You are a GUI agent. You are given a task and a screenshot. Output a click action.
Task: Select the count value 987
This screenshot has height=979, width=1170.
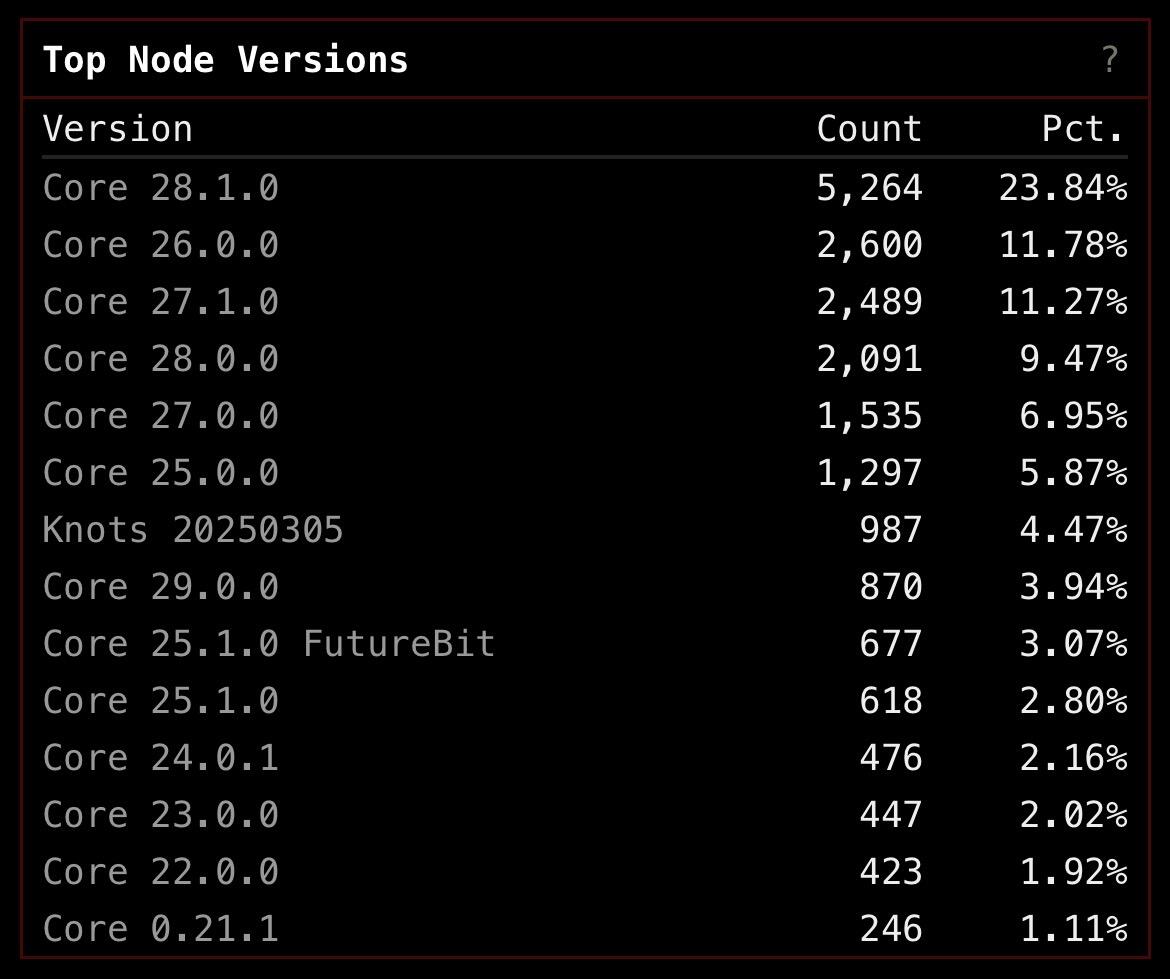tap(891, 530)
